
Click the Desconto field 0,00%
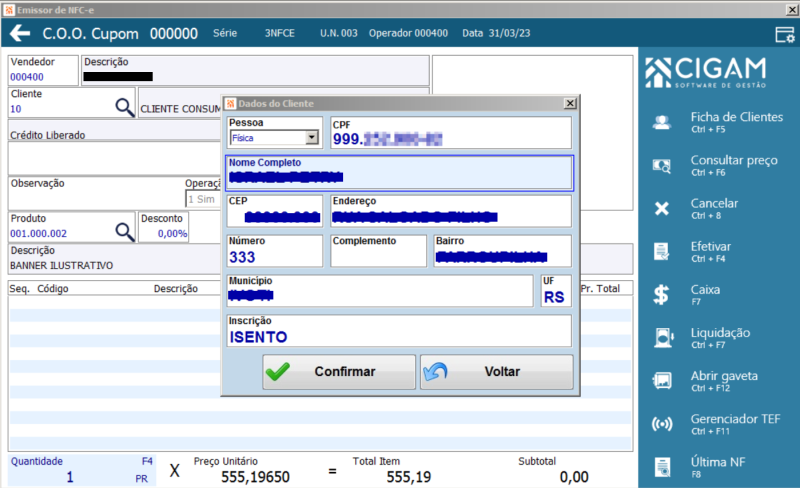click(164, 227)
